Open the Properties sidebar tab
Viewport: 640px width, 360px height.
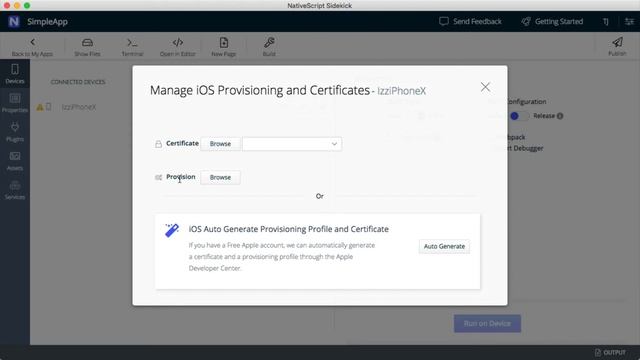(x=15, y=102)
